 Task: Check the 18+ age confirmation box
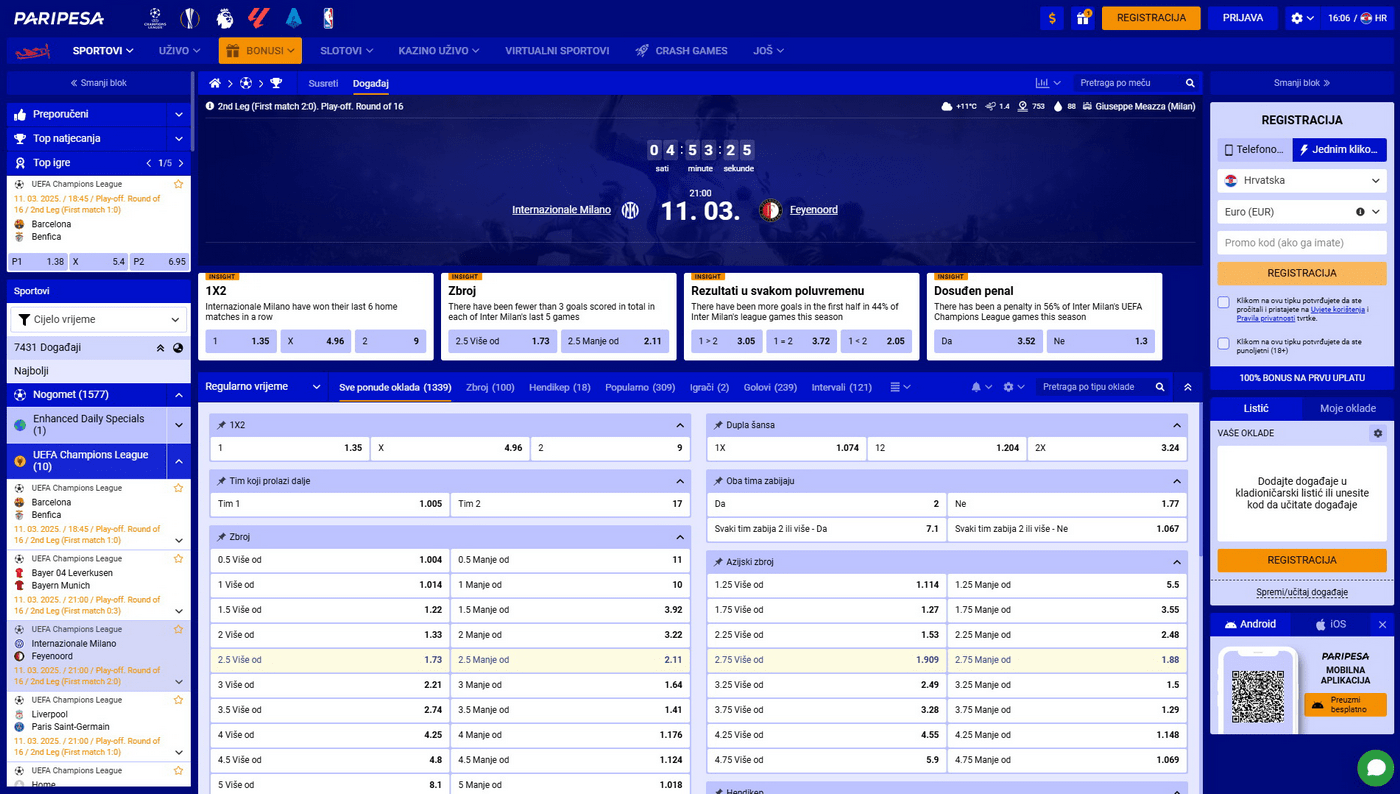click(1223, 344)
